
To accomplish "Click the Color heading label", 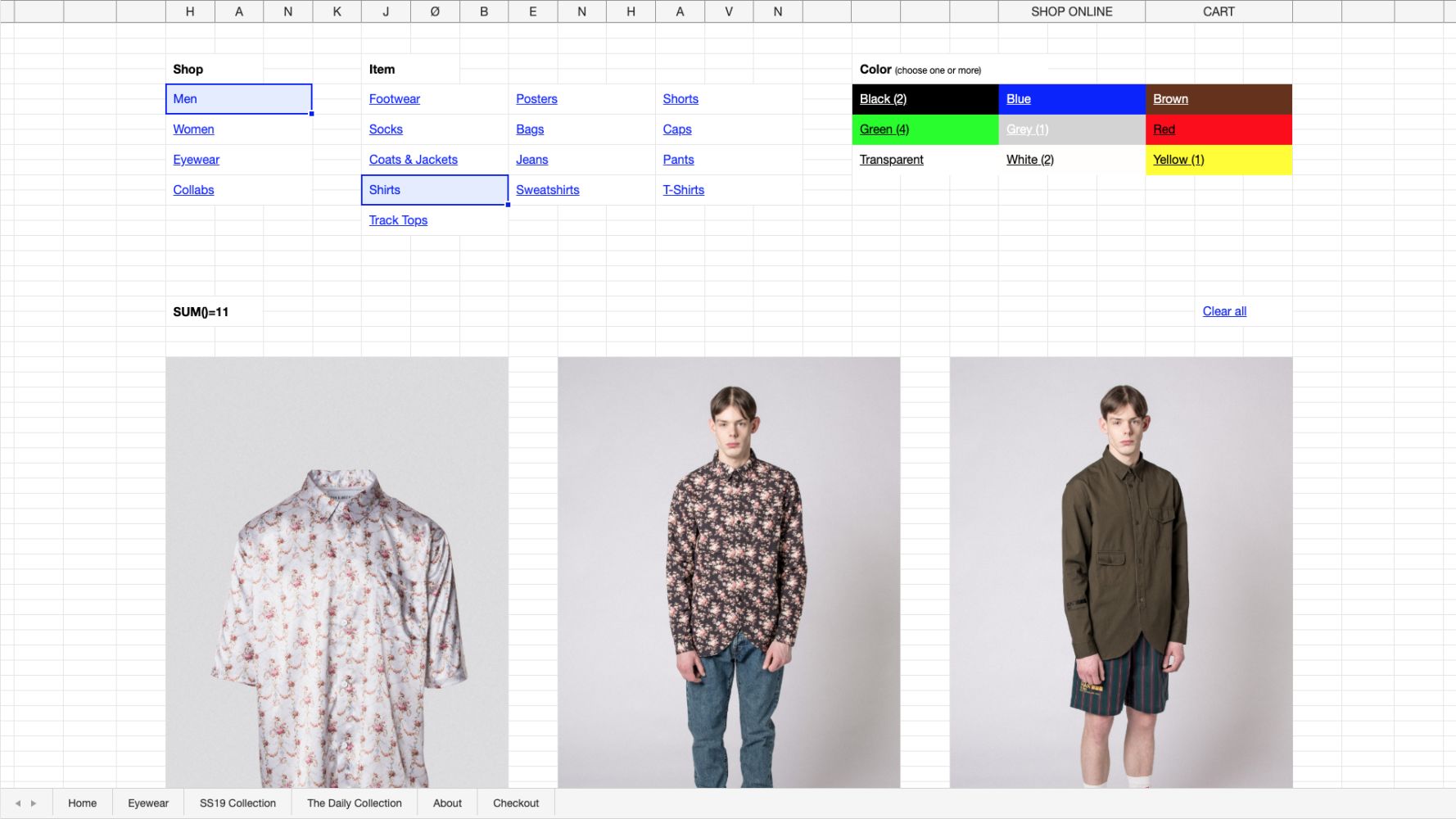I will click(x=875, y=70).
